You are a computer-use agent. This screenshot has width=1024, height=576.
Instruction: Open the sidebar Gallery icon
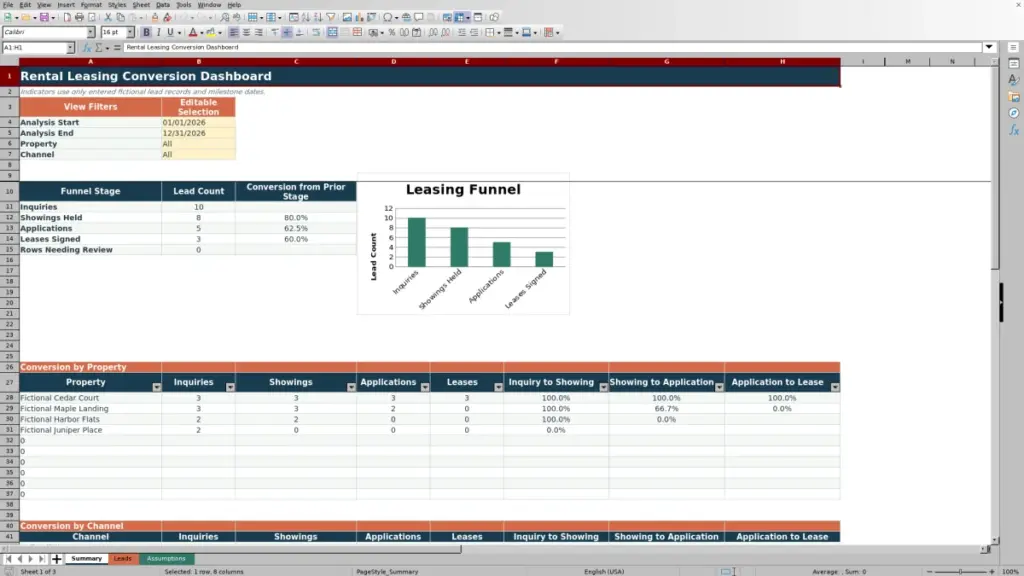click(x=1014, y=97)
